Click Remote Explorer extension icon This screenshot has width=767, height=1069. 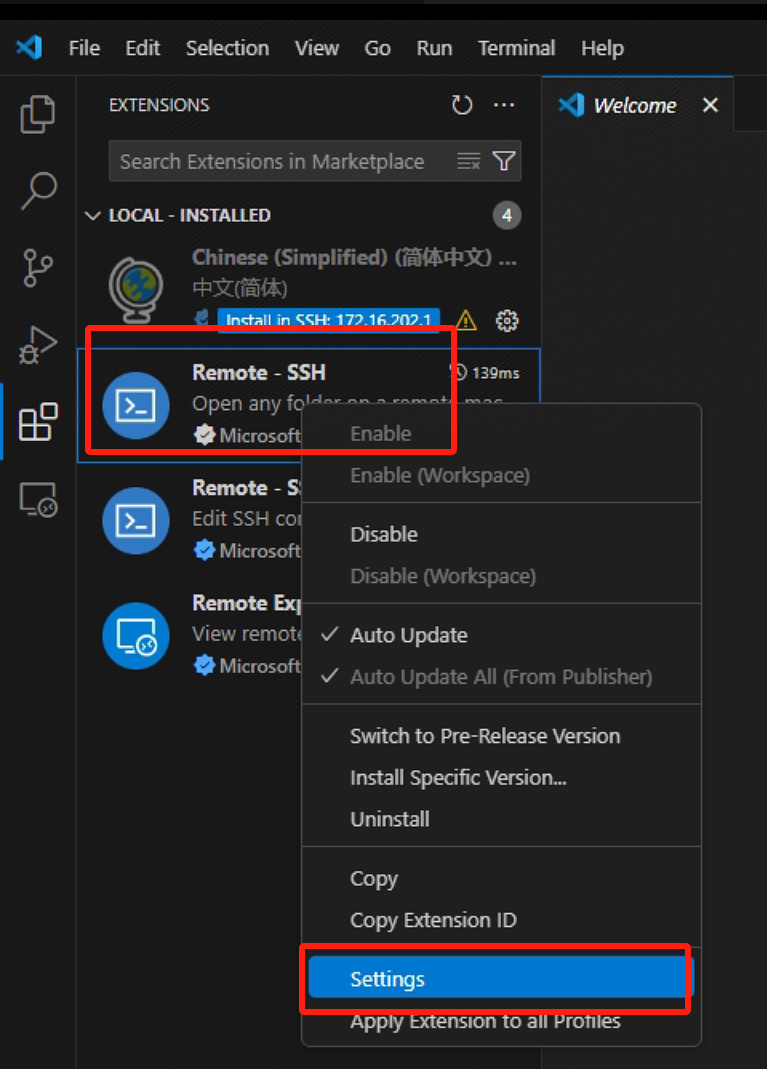[x=136, y=636]
